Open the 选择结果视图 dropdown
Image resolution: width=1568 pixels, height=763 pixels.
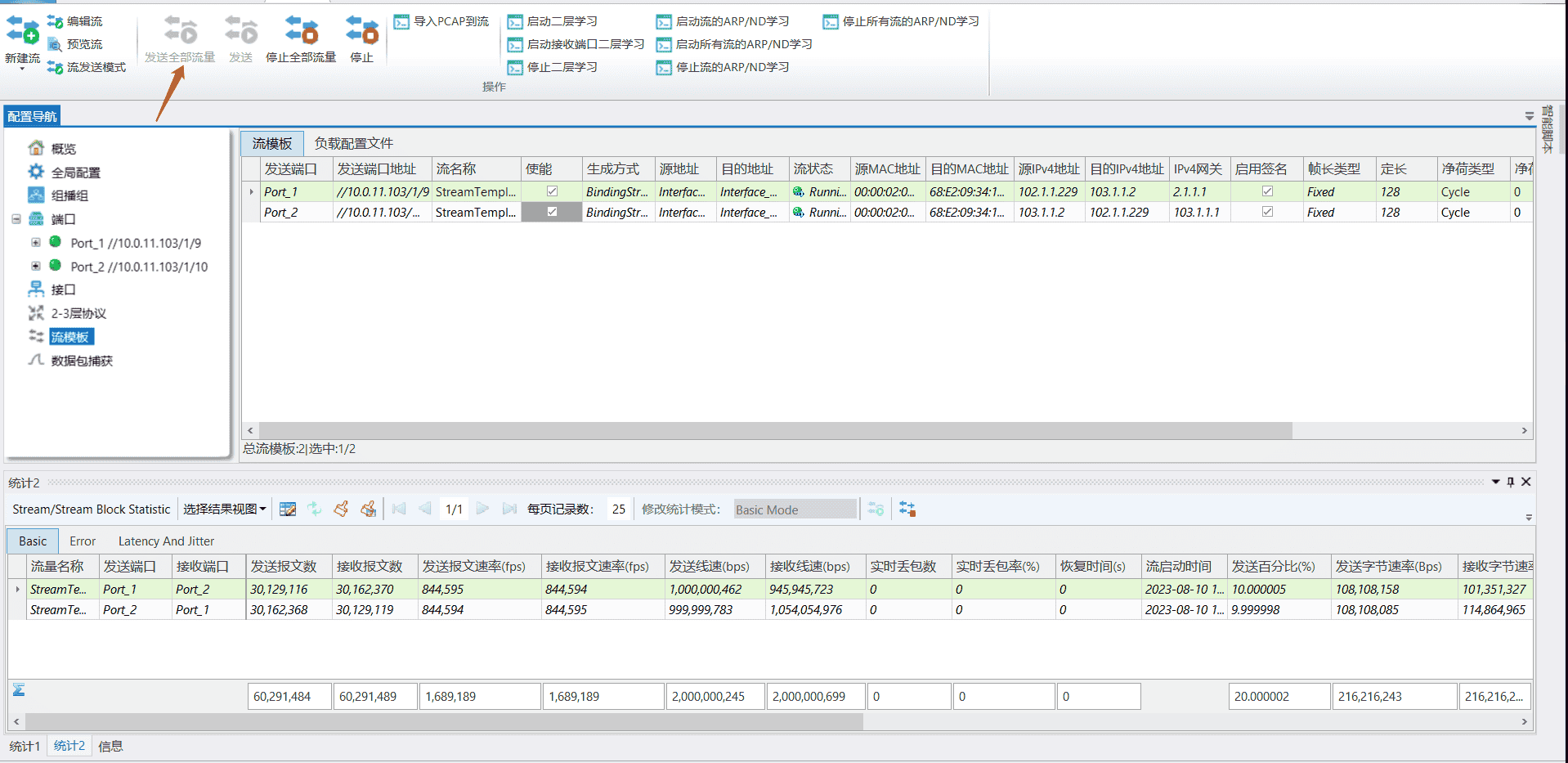[224, 509]
